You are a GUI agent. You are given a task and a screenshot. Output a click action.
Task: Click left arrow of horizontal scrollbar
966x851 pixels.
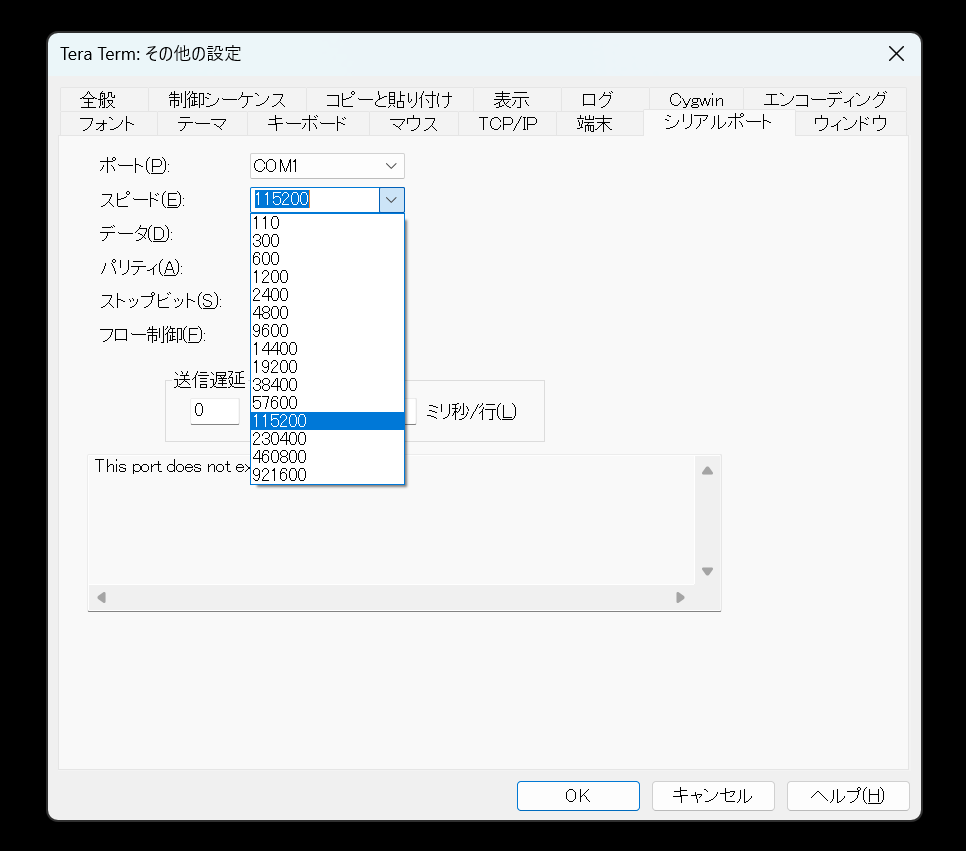(102, 597)
